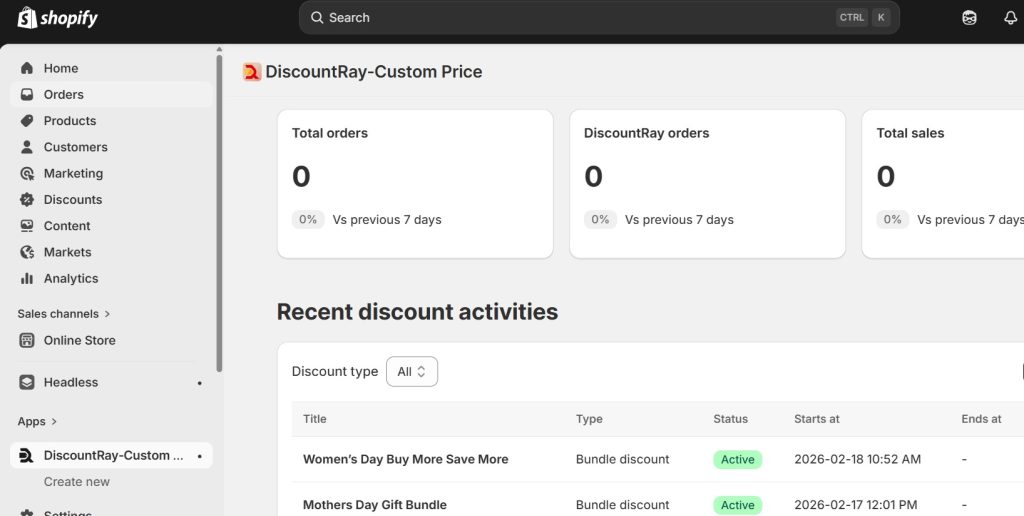The height and width of the screenshot is (516, 1024).
Task: Click the Marketing target icon
Action: point(27,173)
